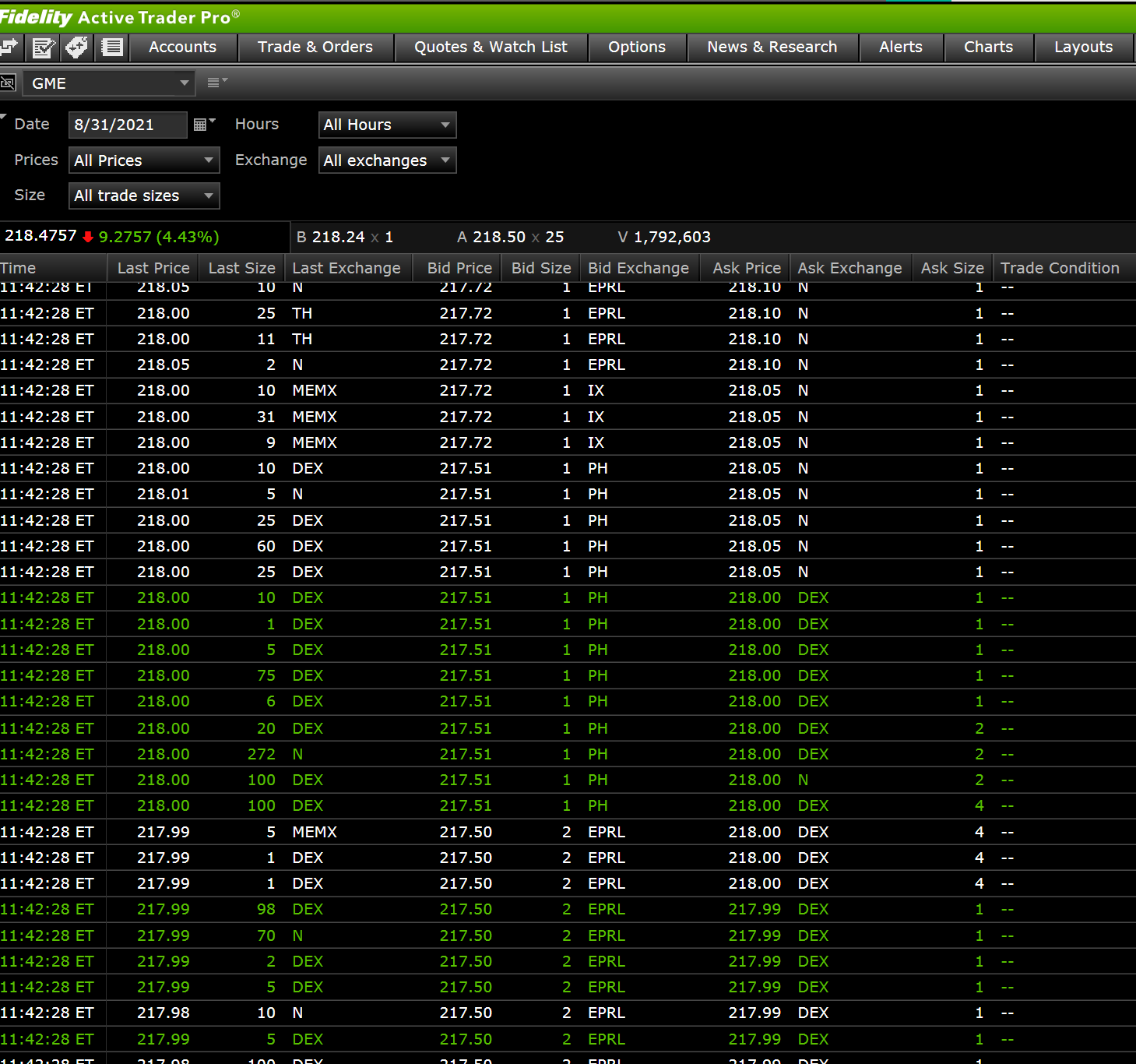The width and height of the screenshot is (1136, 1064).
Task: Expand the GME symbol dropdown
Action: [185, 83]
